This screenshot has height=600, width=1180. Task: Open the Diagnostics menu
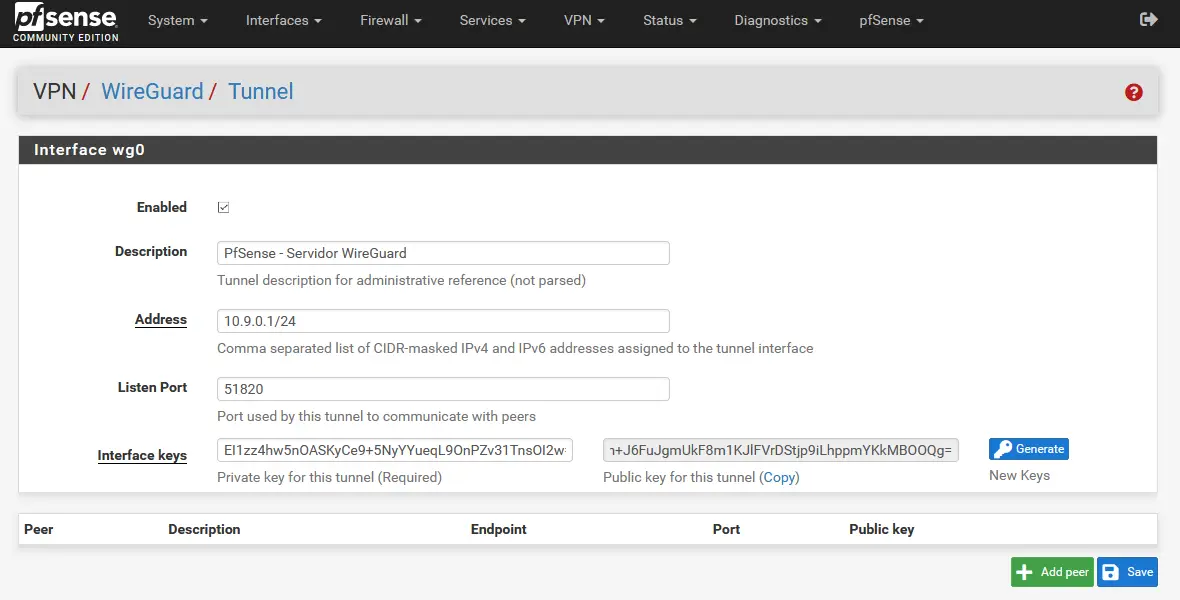[778, 20]
